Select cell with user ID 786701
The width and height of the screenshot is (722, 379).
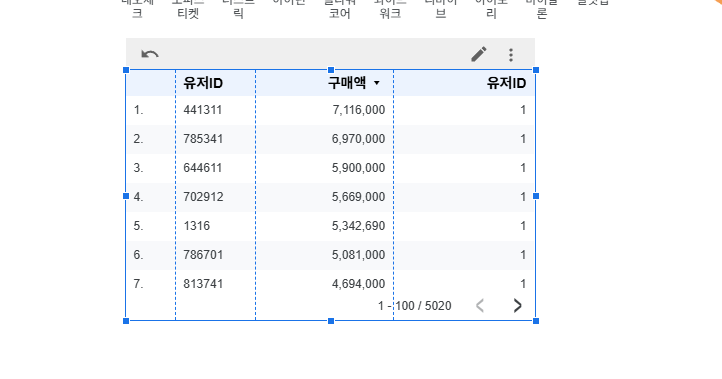point(203,255)
